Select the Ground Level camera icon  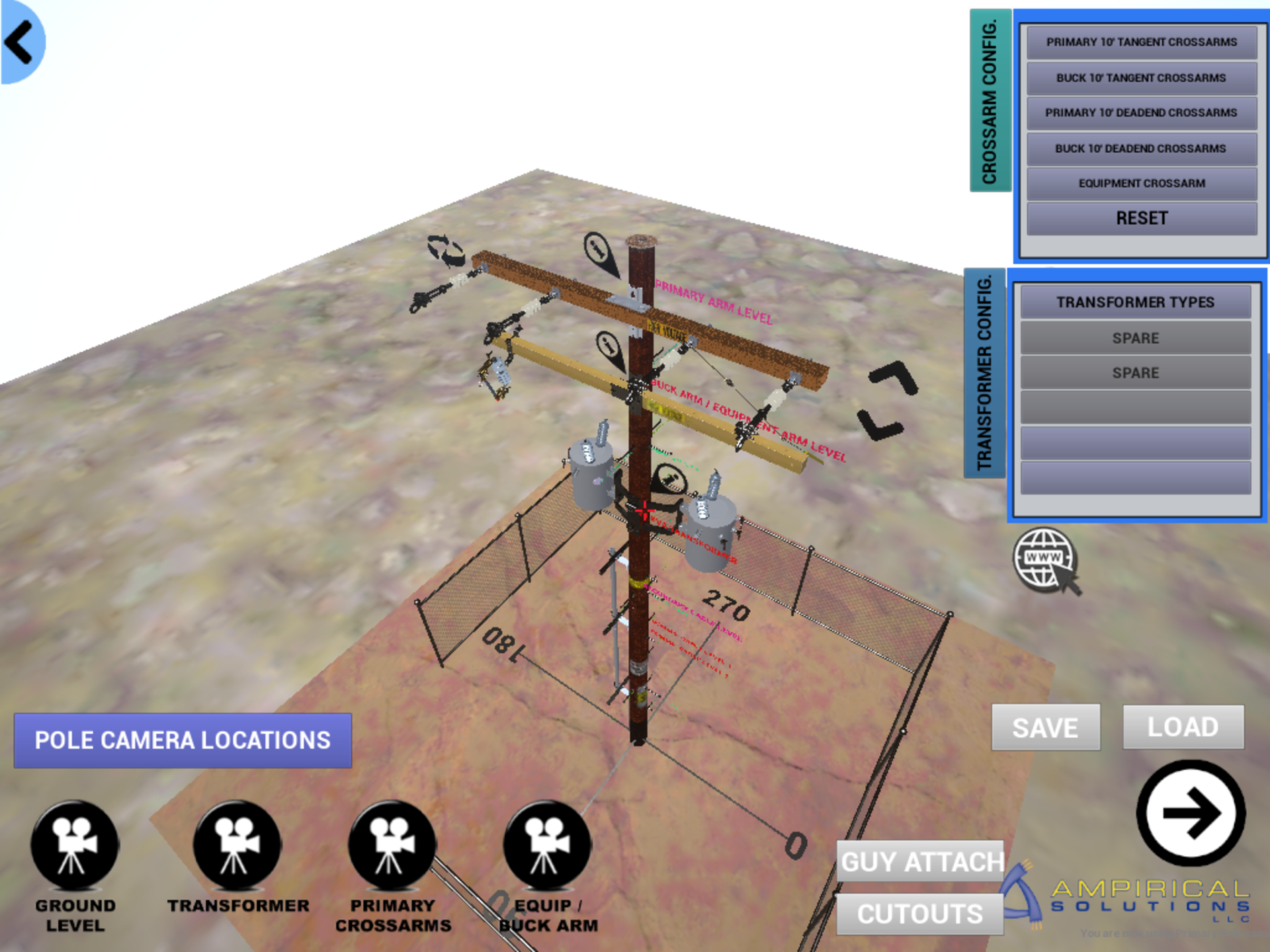click(75, 845)
